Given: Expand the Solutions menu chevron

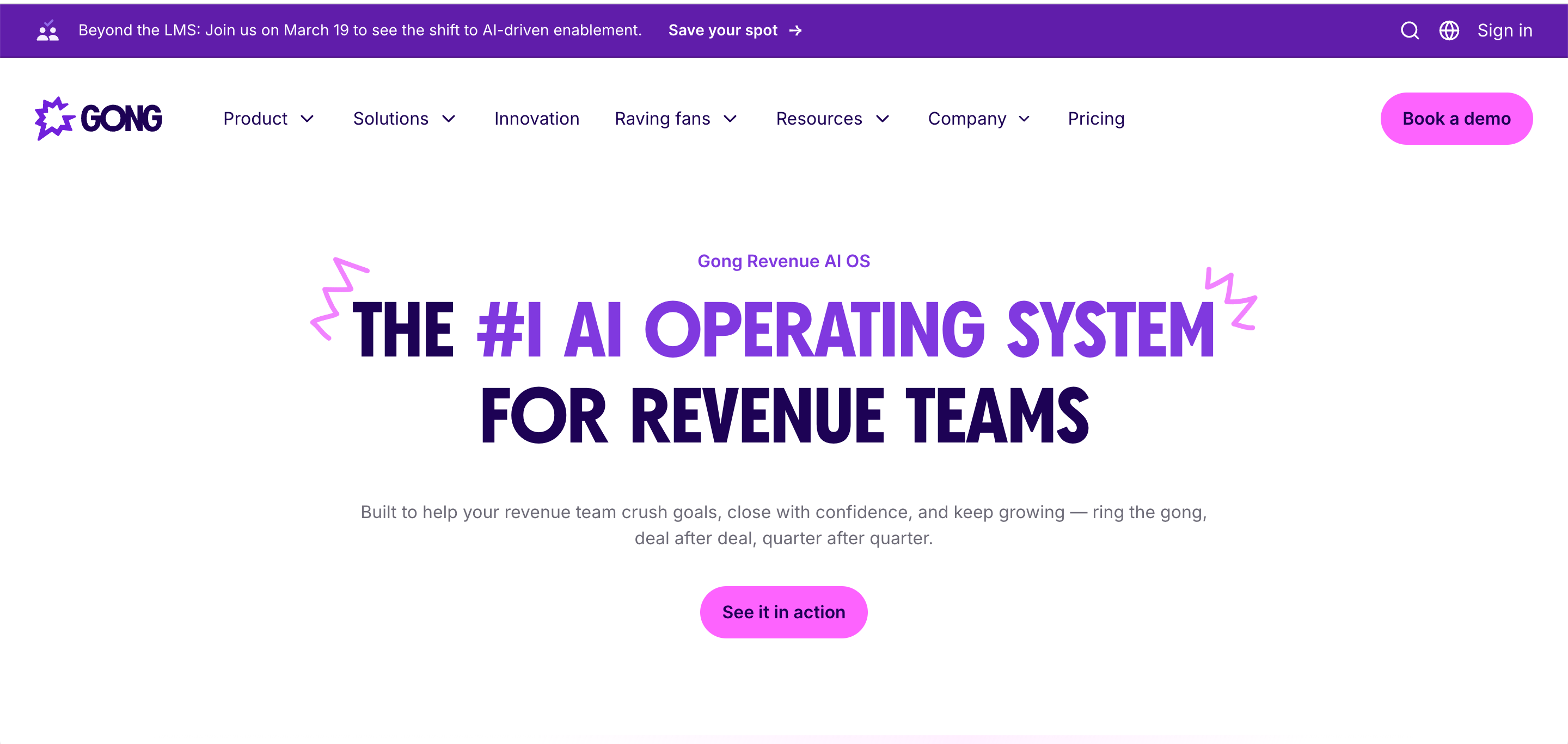Looking at the screenshot, I should point(449,119).
